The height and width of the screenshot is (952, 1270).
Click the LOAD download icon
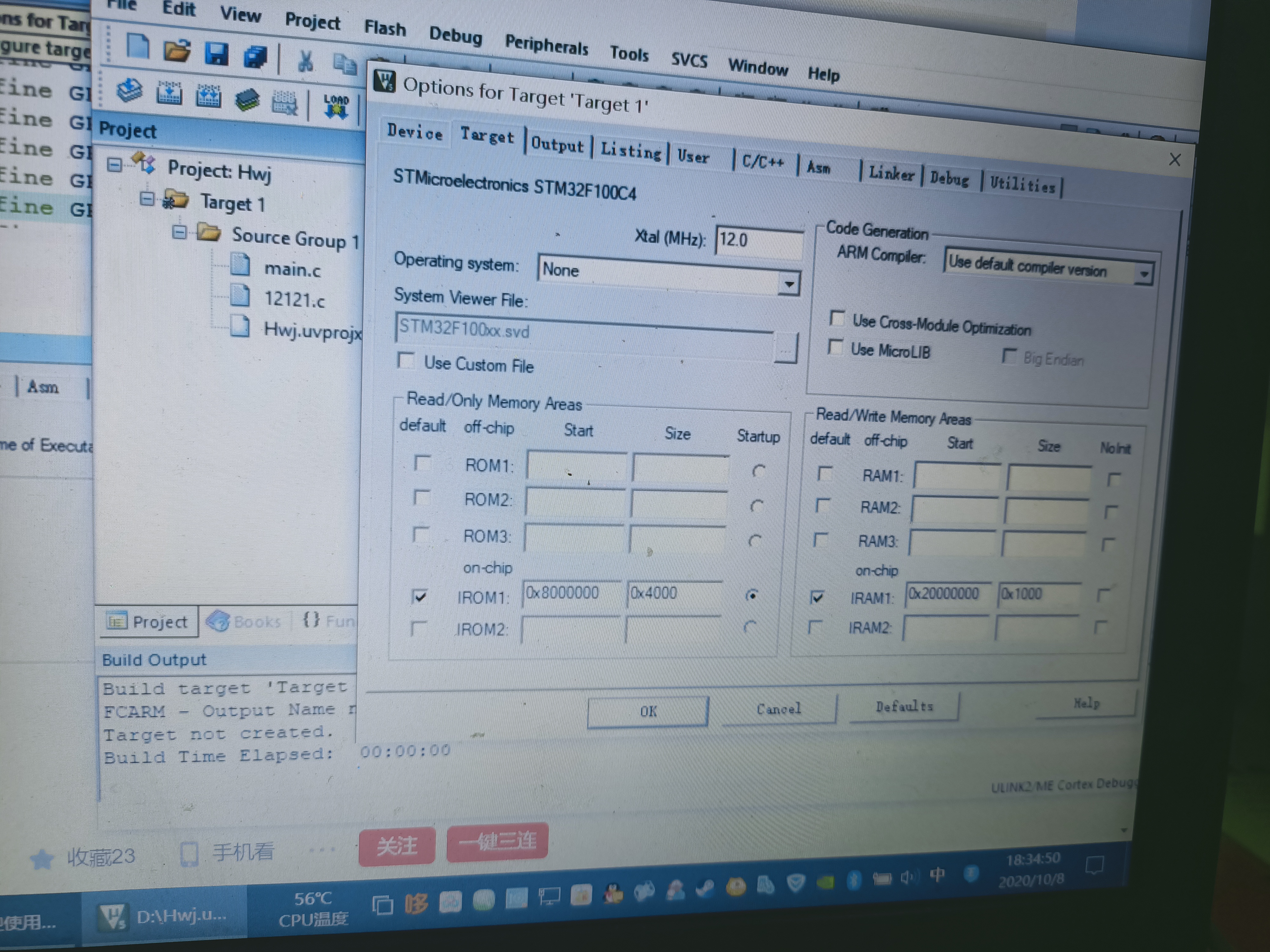(x=336, y=107)
